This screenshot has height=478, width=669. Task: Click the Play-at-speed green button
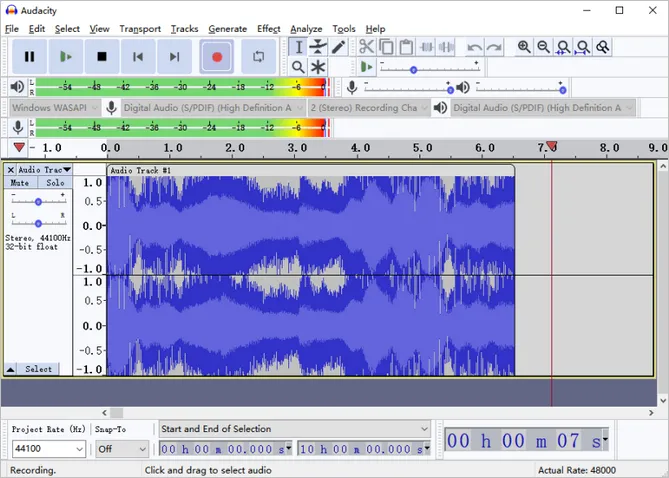[366, 67]
